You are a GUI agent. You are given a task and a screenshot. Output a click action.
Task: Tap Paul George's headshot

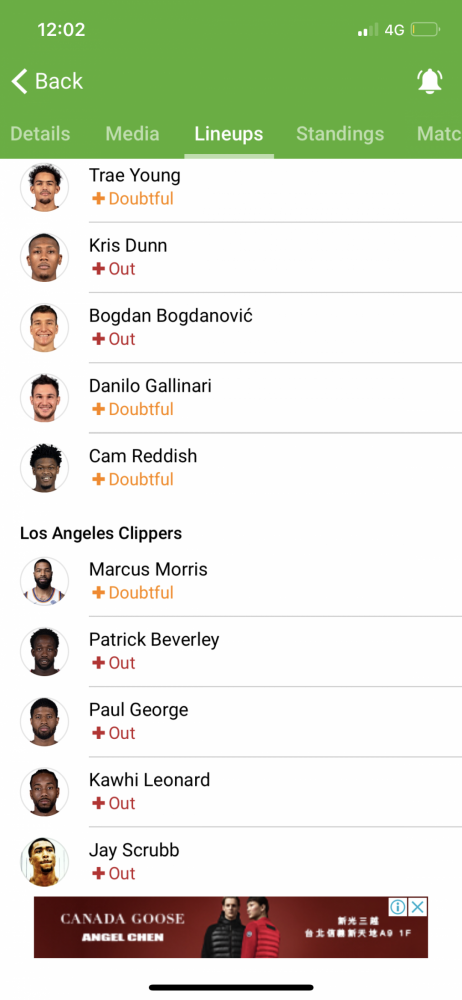point(44,721)
